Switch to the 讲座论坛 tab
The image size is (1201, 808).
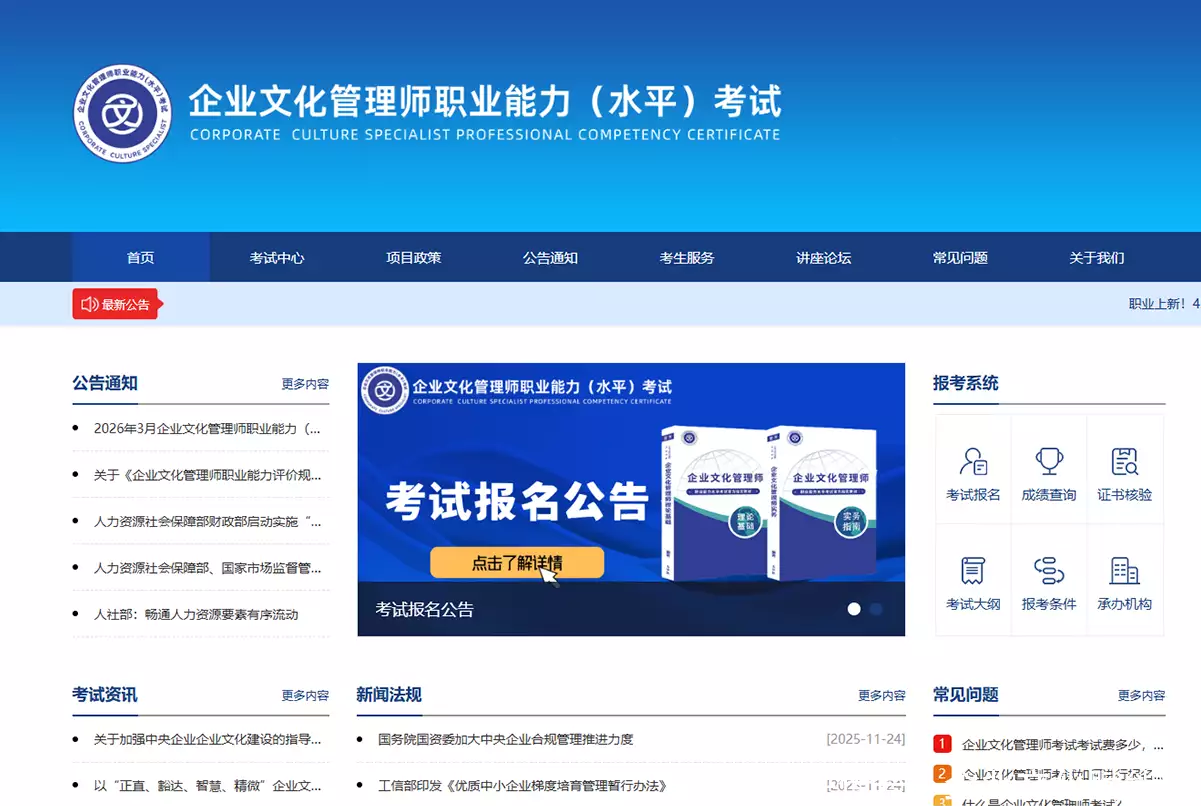[x=822, y=257]
